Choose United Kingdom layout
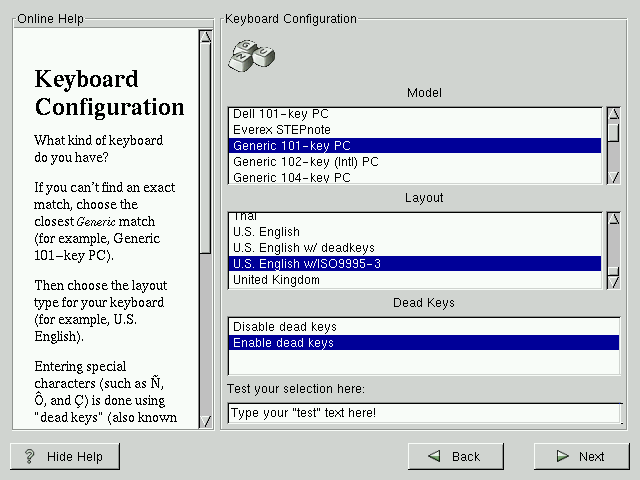 click(x=276, y=280)
